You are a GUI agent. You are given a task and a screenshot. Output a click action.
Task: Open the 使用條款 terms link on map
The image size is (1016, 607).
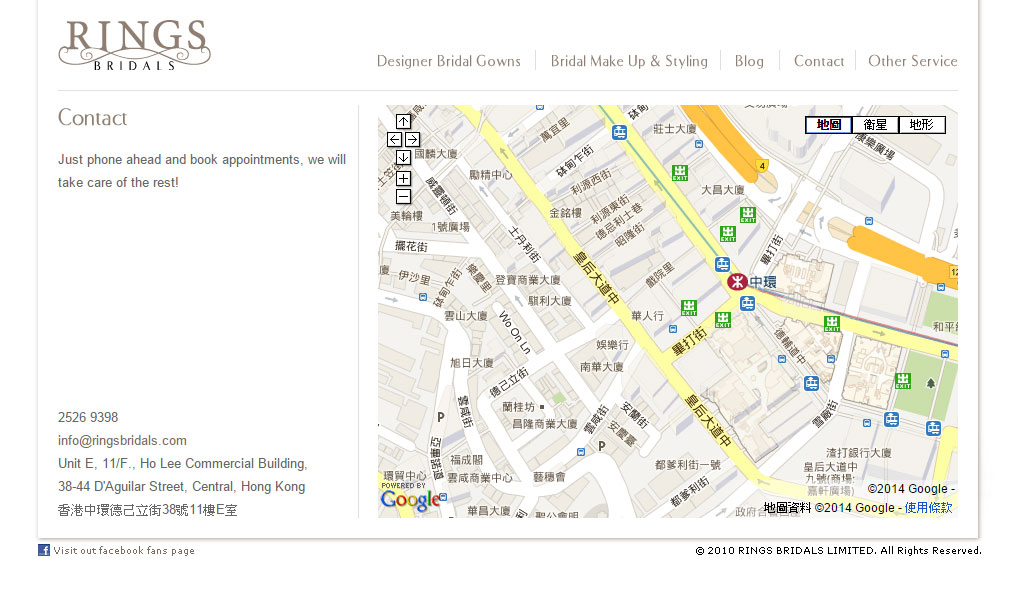point(928,508)
